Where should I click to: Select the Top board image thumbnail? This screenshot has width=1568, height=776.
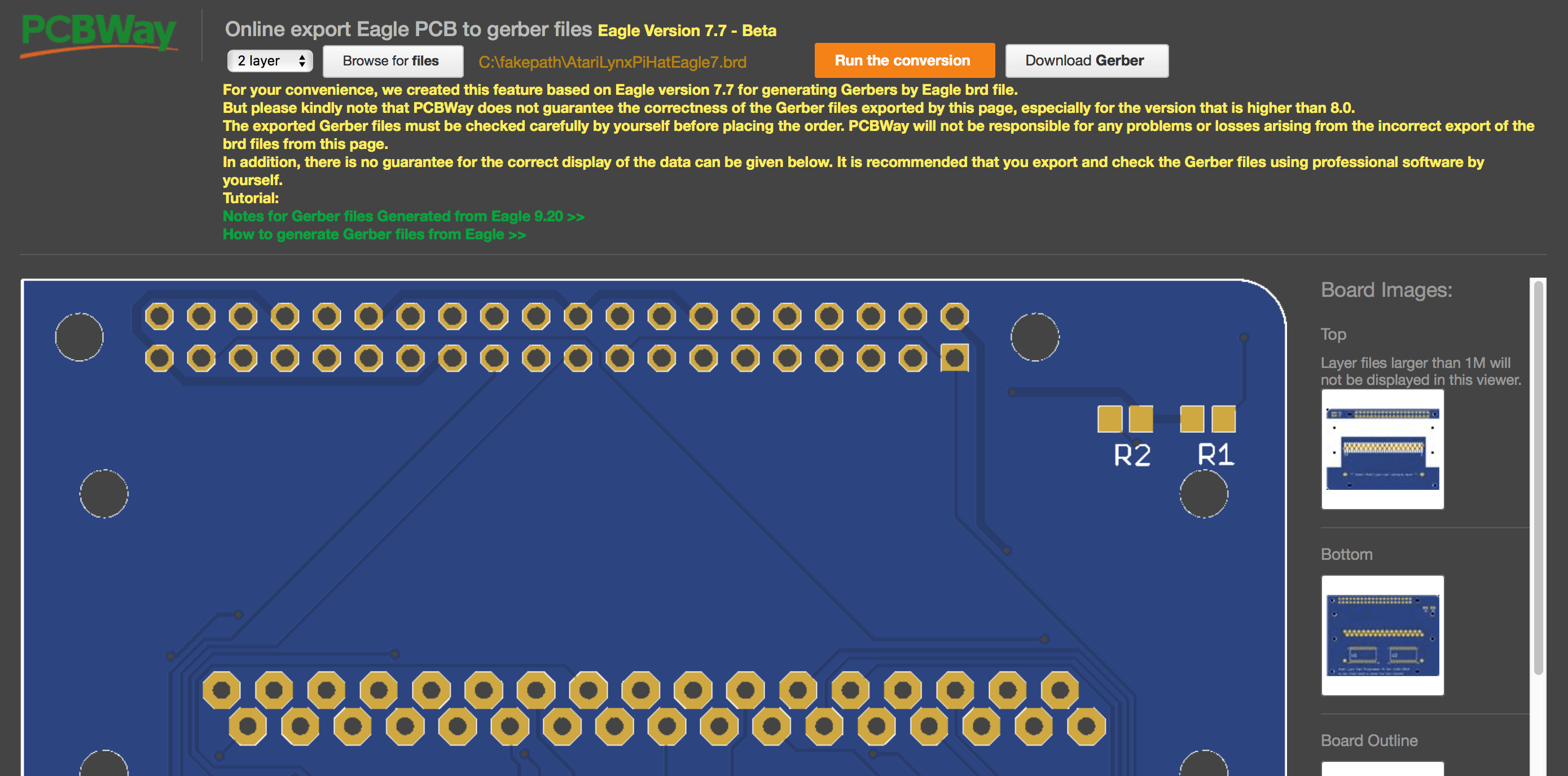tap(1382, 449)
